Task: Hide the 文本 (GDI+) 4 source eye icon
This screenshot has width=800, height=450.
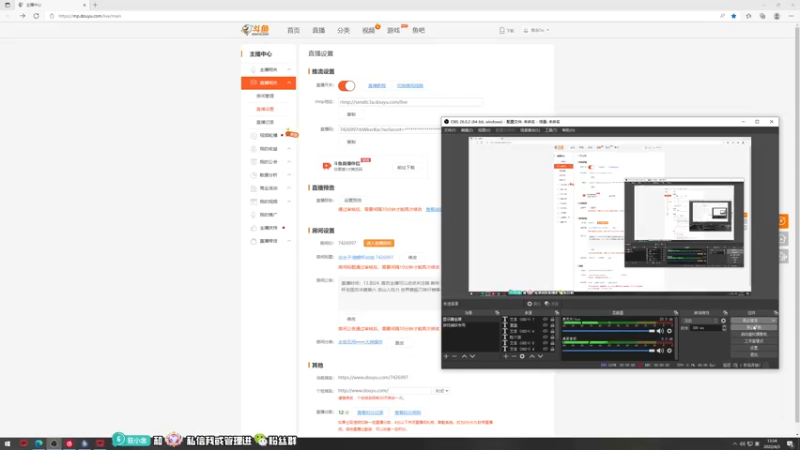Action: tap(545, 349)
